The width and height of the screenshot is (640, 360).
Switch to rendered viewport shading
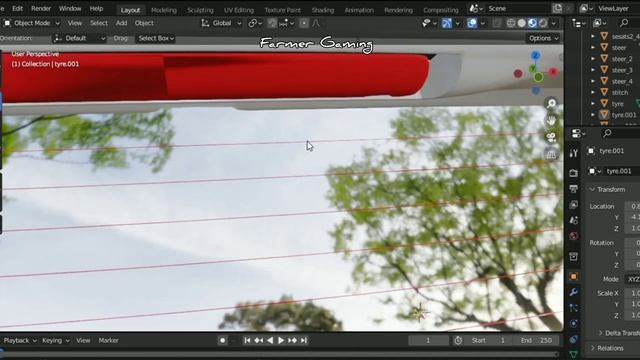(543, 23)
